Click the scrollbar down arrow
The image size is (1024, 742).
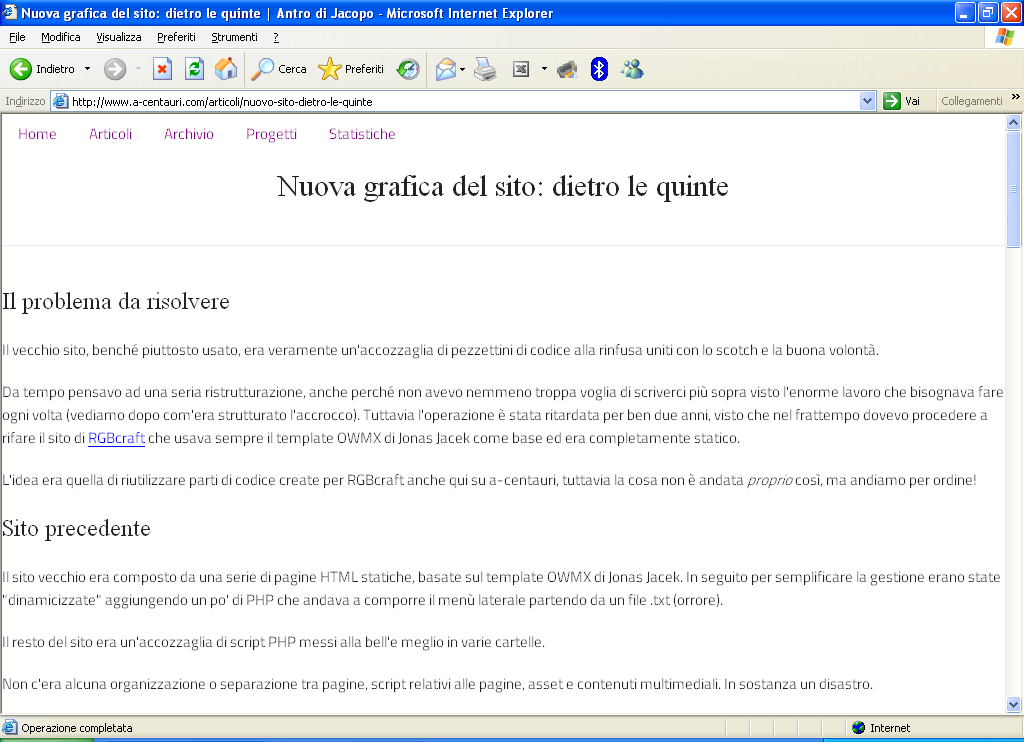(1014, 704)
